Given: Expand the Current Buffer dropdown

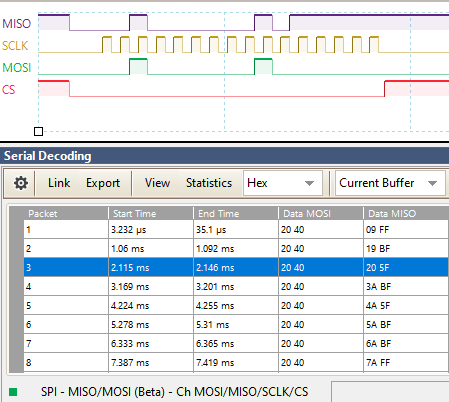Looking at the screenshot, I should click(x=390, y=183).
